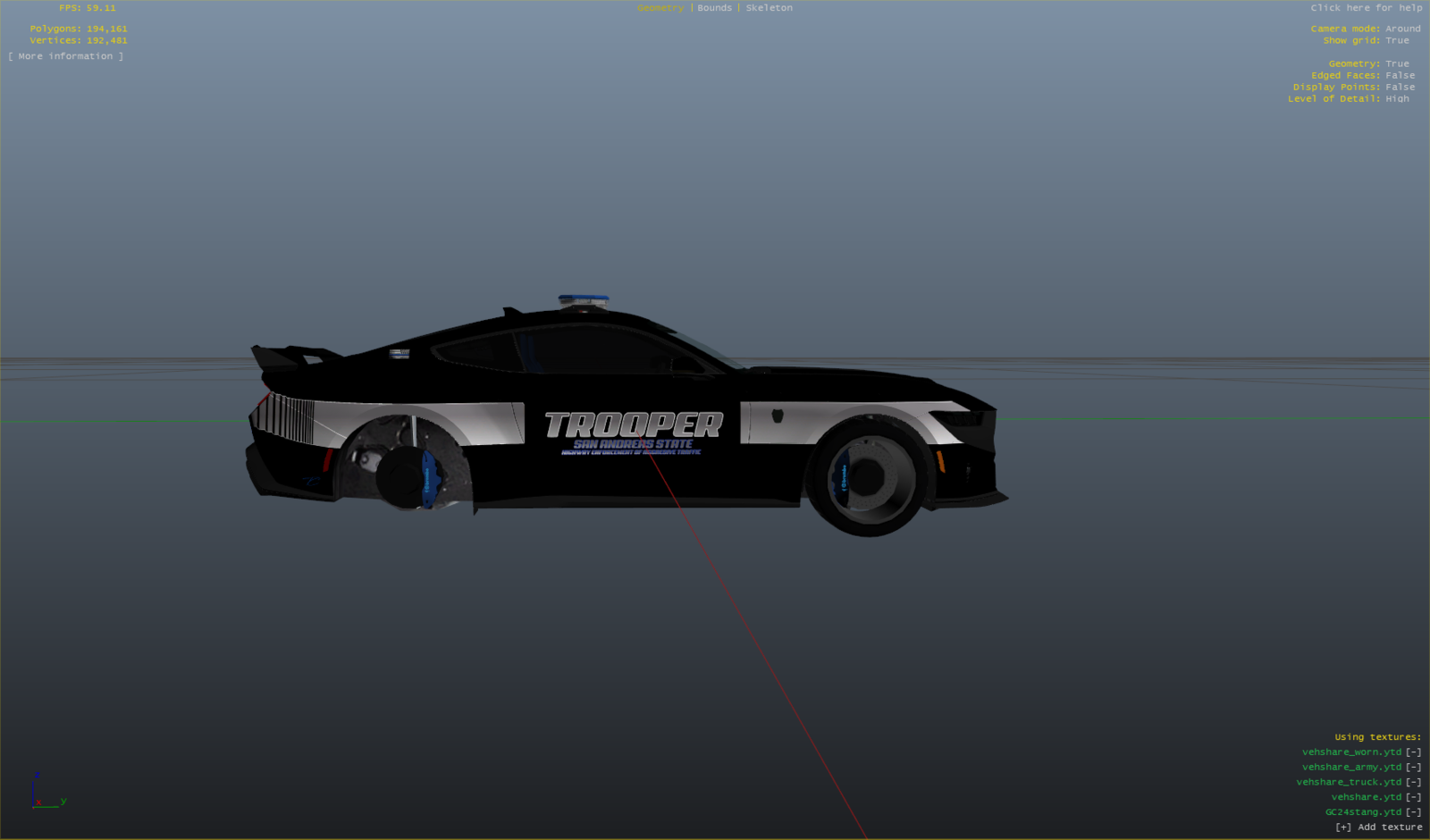1430x840 pixels.
Task: Click [-] beside the plain vehshare.ytd entry
Action: click(1413, 798)
